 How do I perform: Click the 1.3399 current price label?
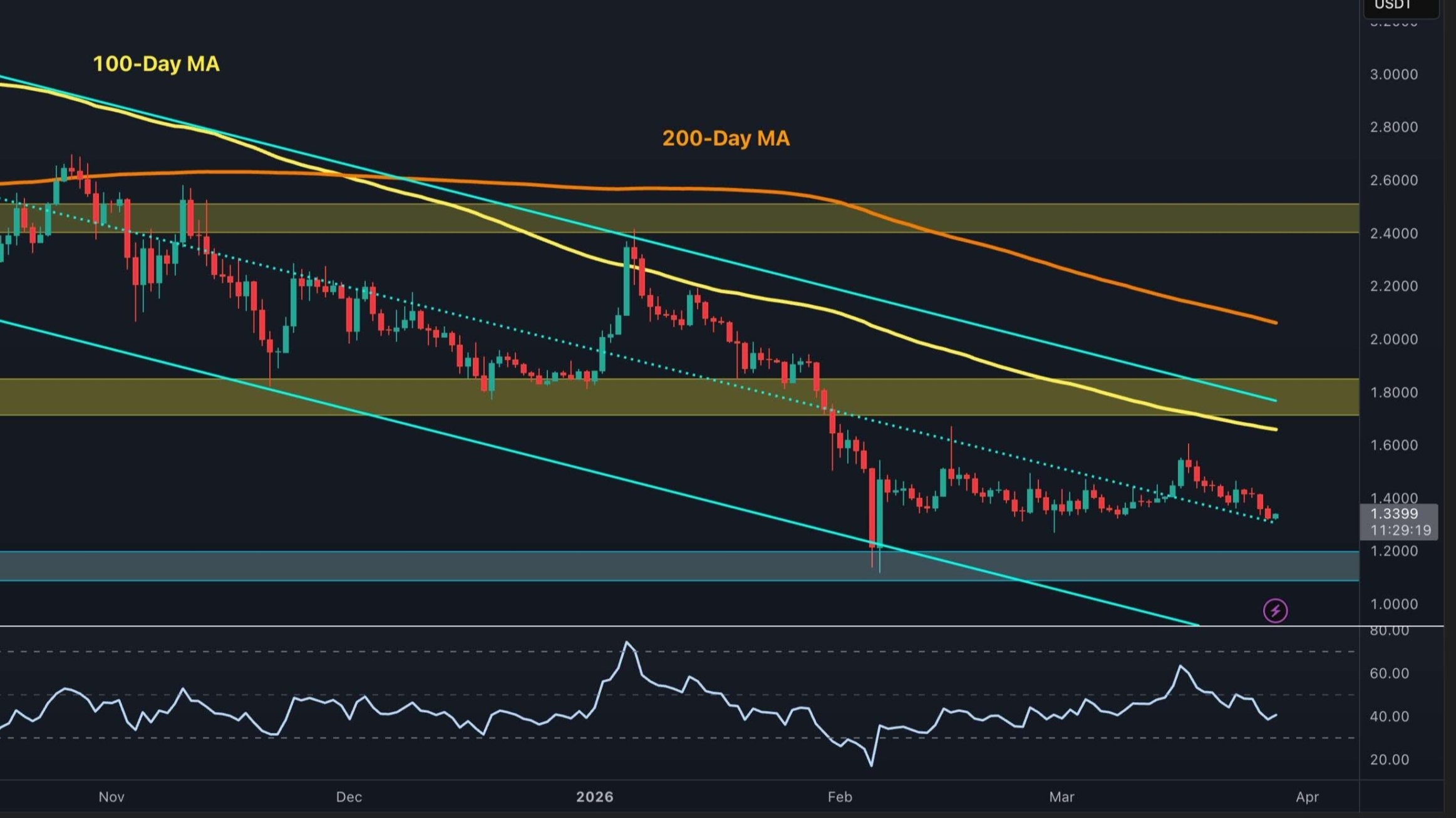[x=1394, y=514]
